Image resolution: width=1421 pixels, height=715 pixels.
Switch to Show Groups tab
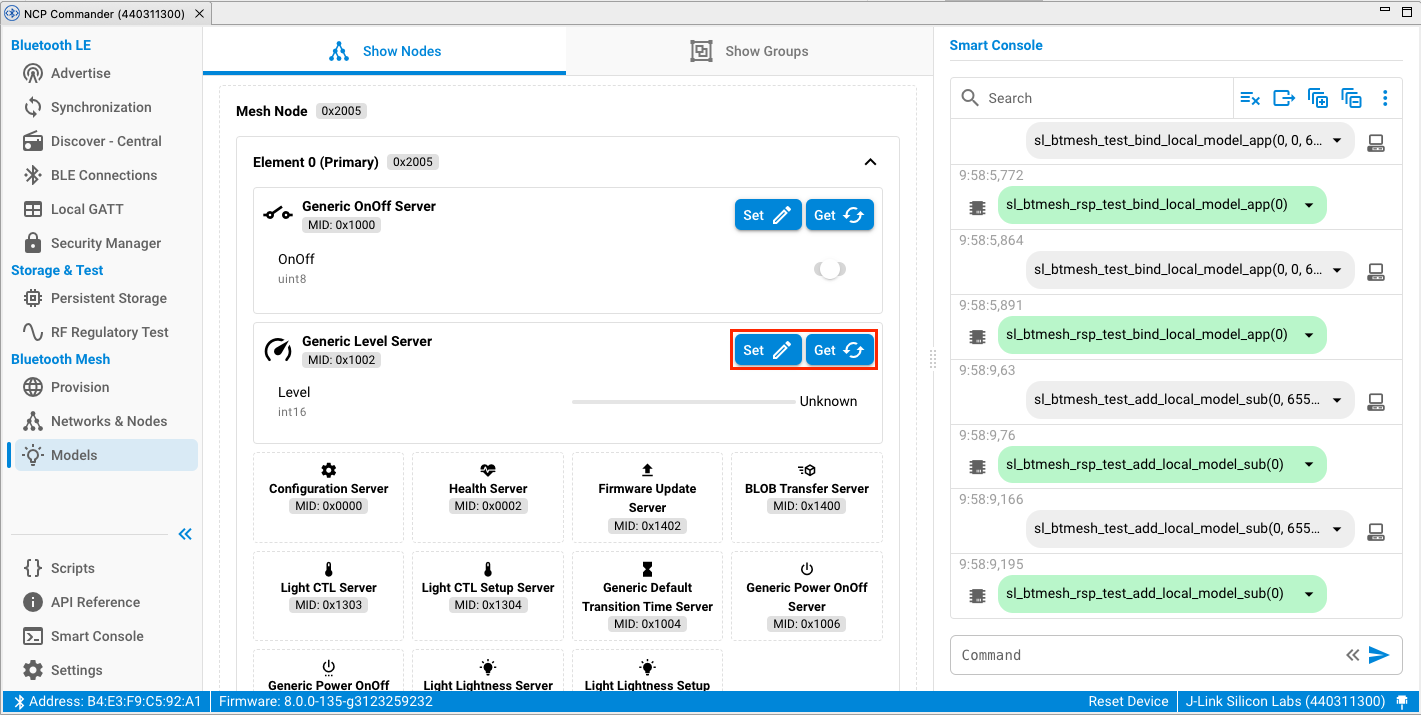coord(749,51)
